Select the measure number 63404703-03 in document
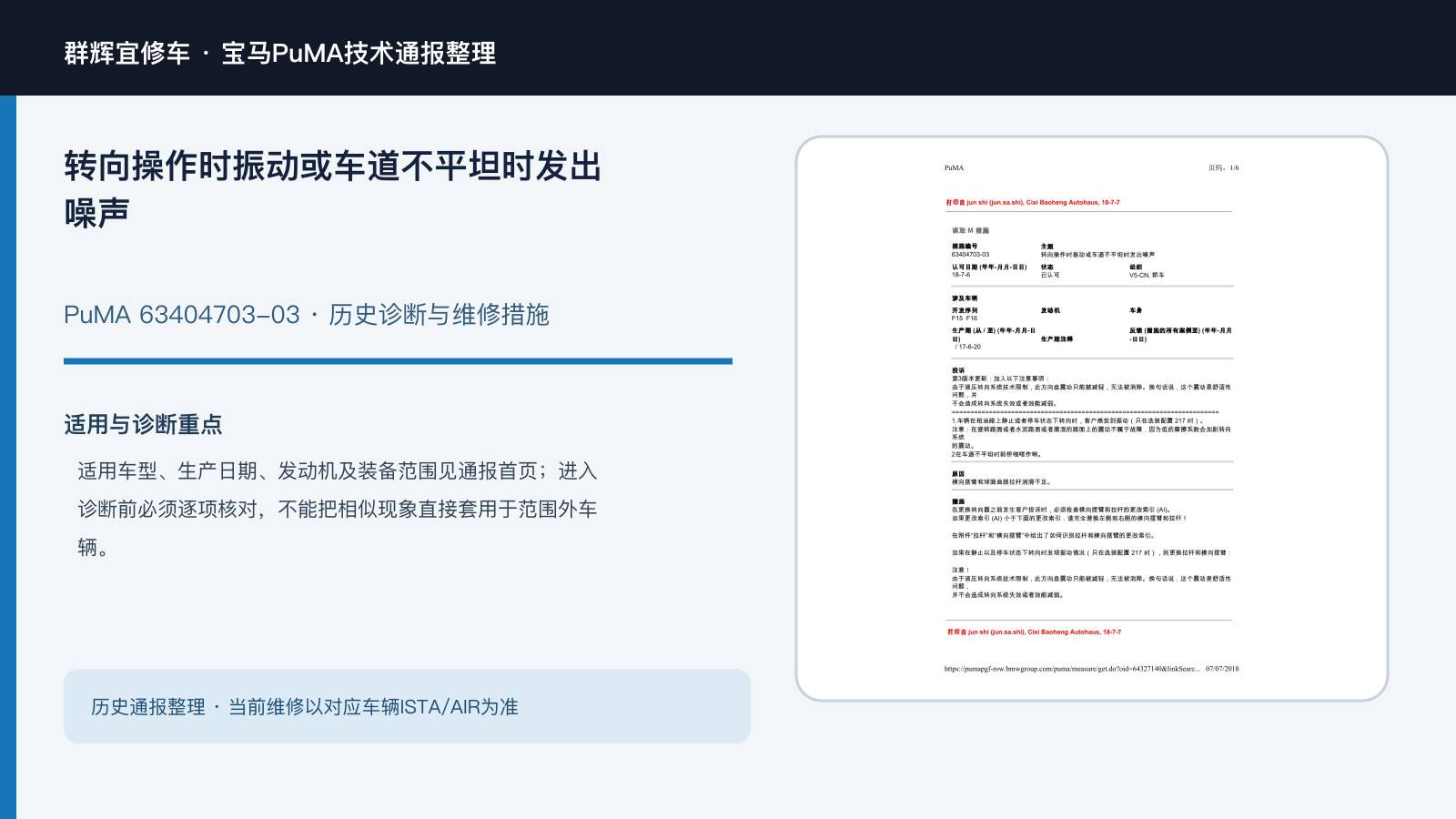1456x819 pixels. pyautogui.click(x=970, y=255)
